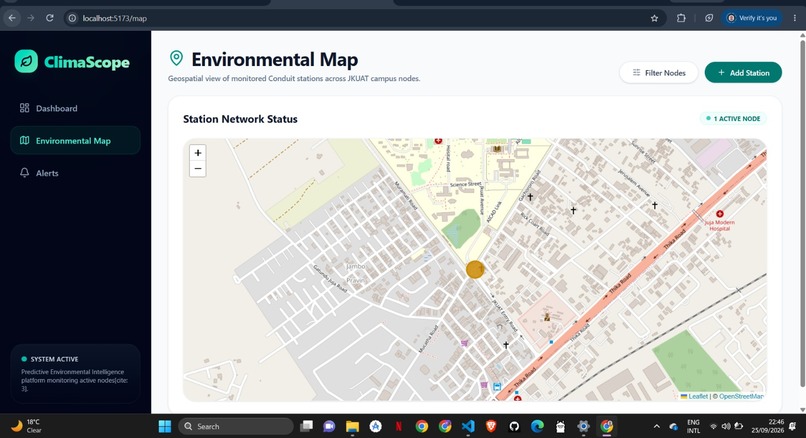The image size is (806, 438).
Task: Open Wi-Fi network settings in tray
Action: (713, 426)
